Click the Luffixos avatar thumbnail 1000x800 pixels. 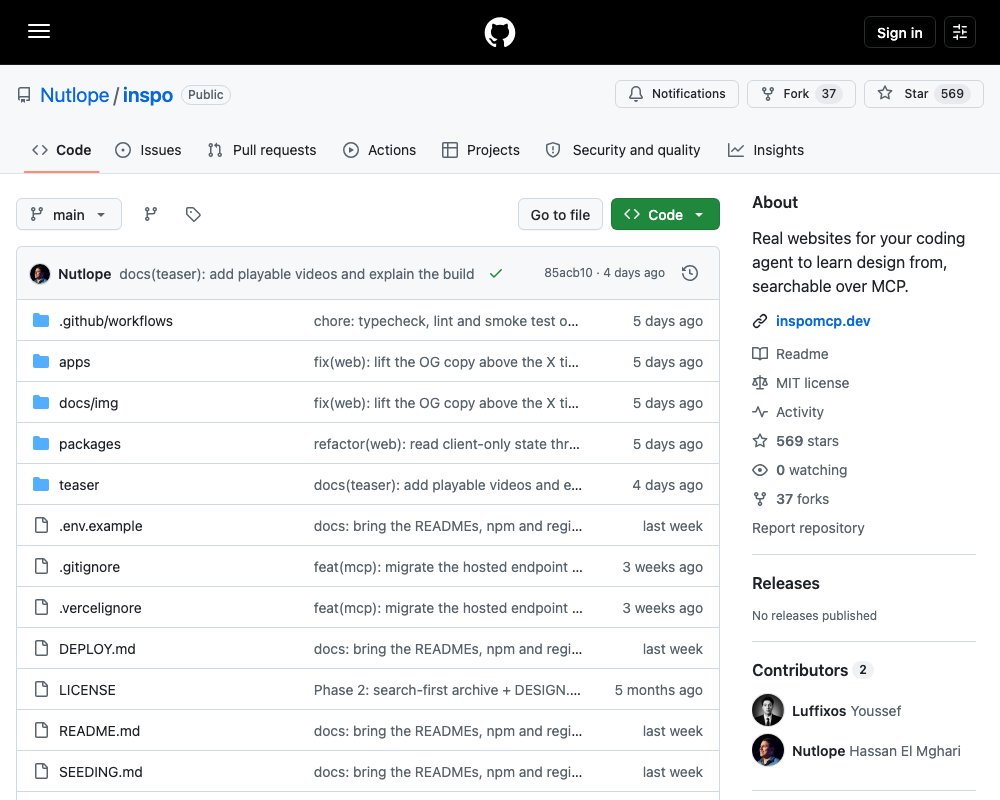coord(768,710)
